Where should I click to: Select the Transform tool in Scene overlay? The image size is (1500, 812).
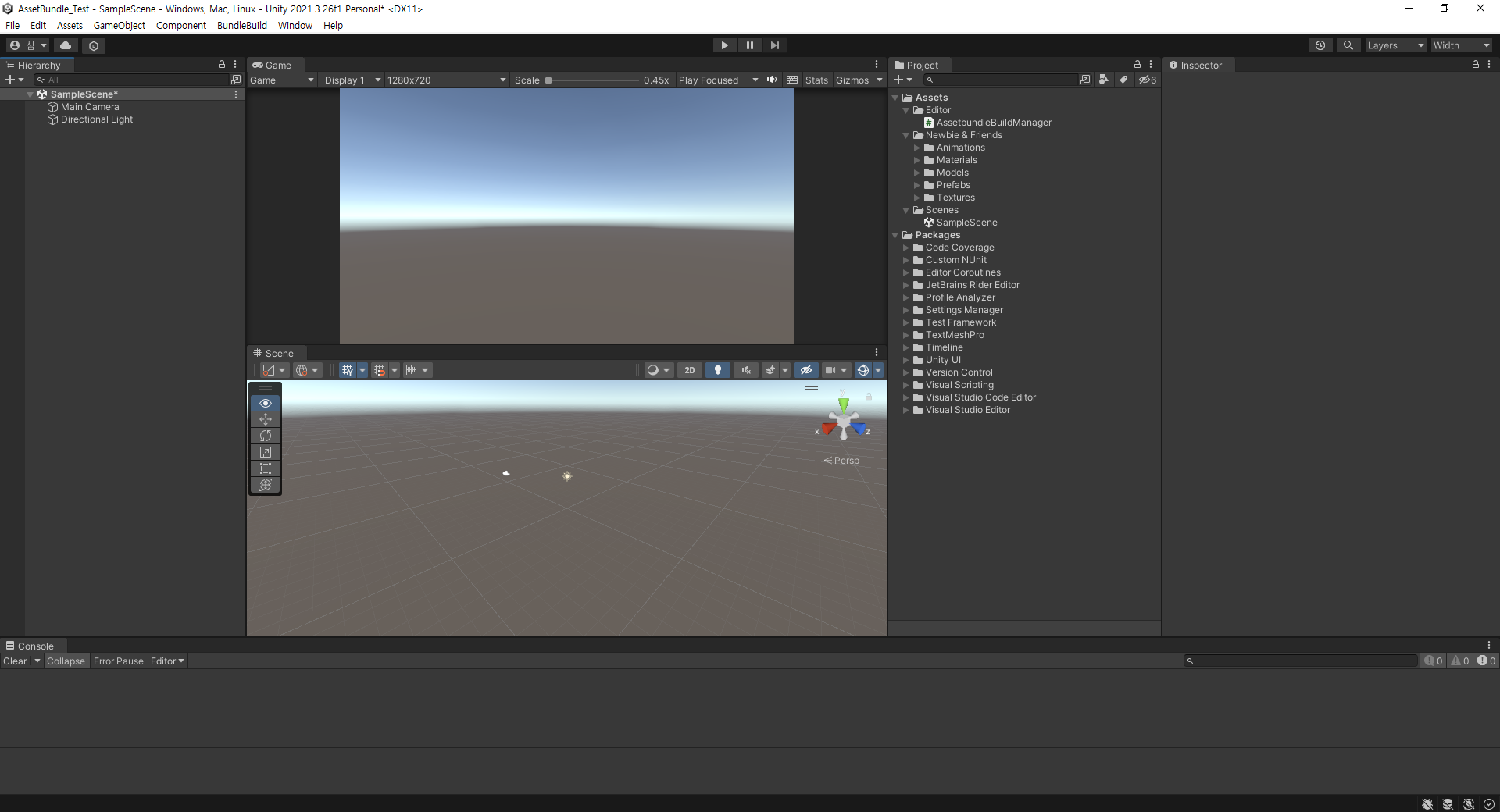[266, 485]
